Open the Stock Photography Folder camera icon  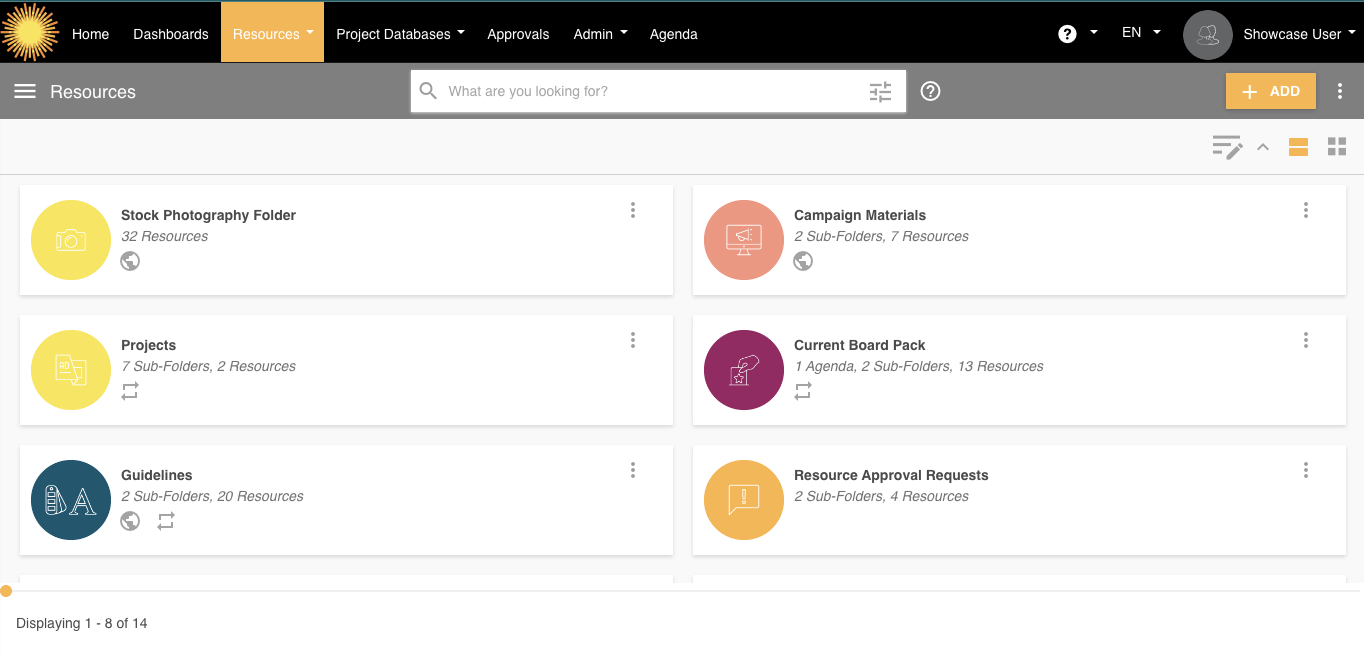tap(71, 240)
